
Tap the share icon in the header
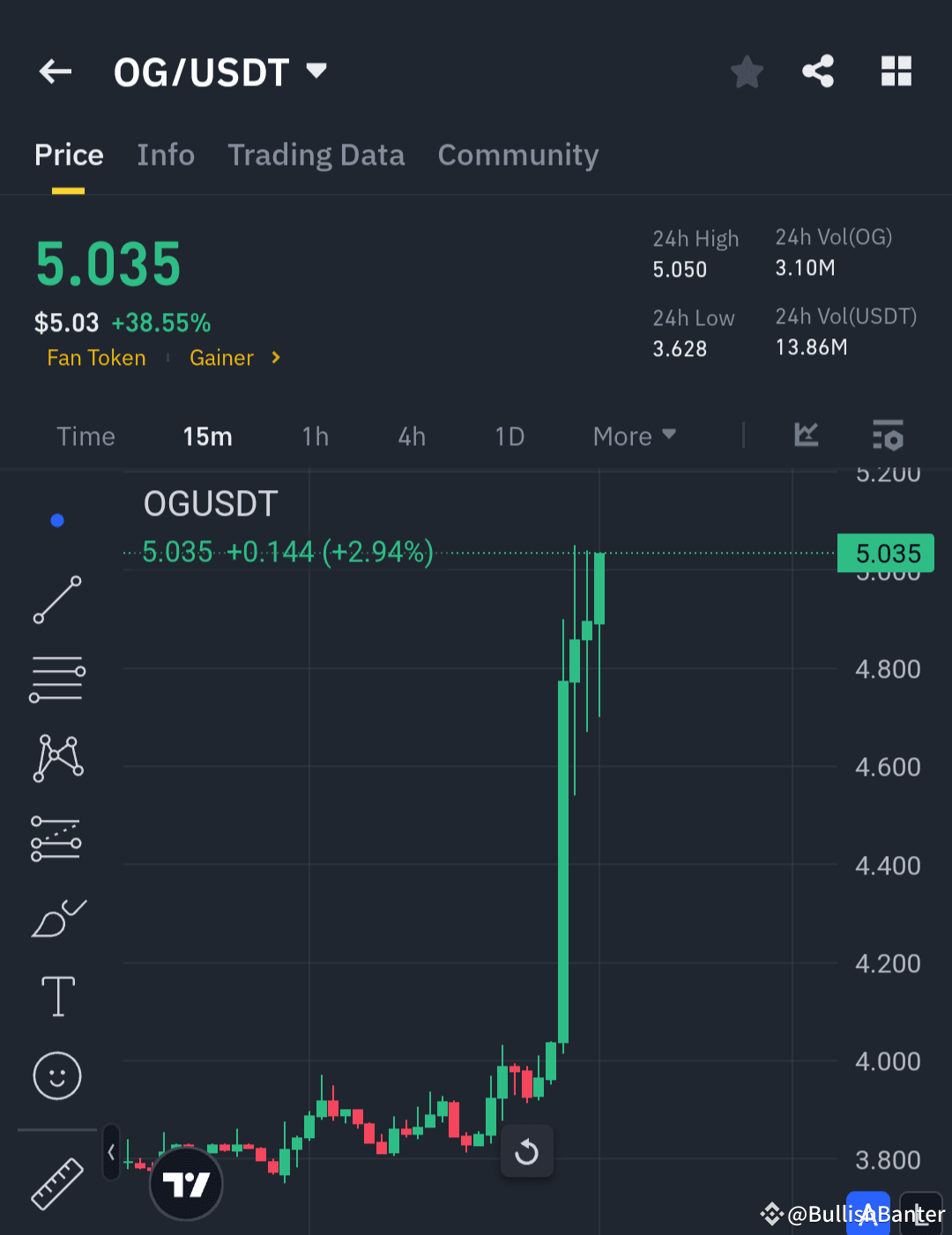tap(817, 71)
